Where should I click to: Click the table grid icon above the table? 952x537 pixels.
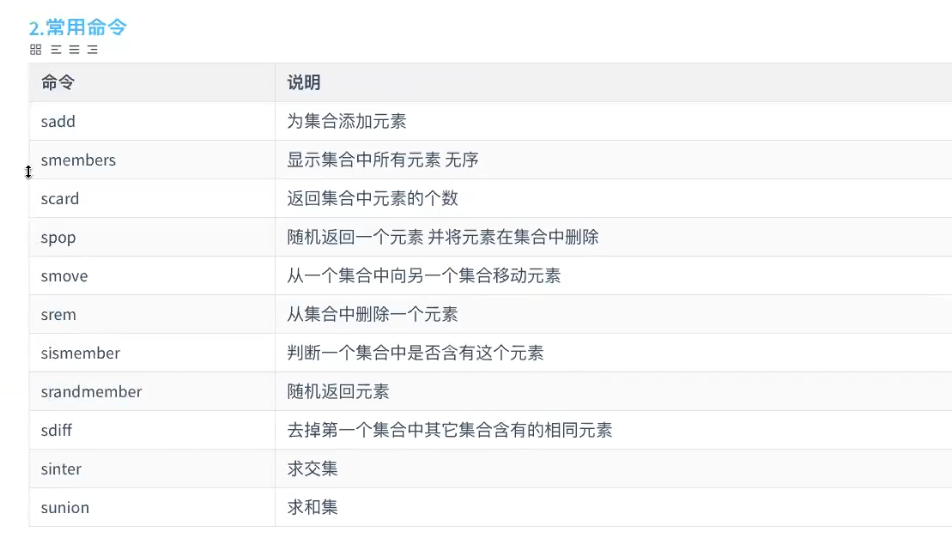36,50
